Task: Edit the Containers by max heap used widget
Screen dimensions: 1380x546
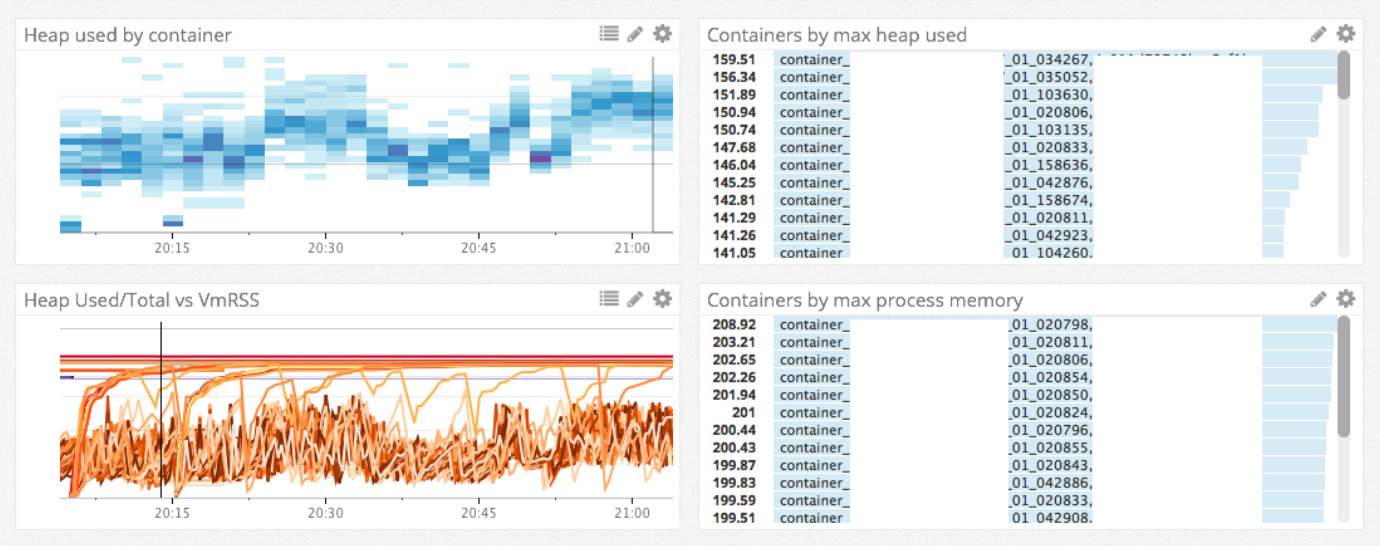Action: pyautogui.click(x=1319, y=34)
